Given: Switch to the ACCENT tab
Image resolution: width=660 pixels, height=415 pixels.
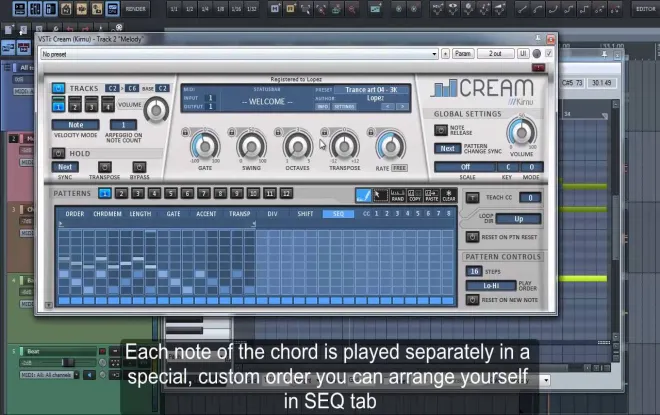Looking at the screenshot, I should [206, 214].
